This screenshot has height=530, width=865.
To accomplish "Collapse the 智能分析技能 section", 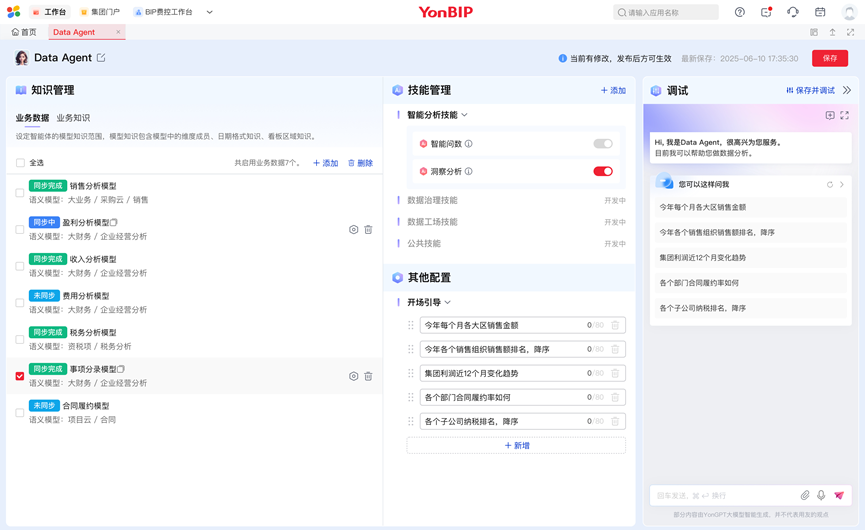I will [x=464, y=115].
